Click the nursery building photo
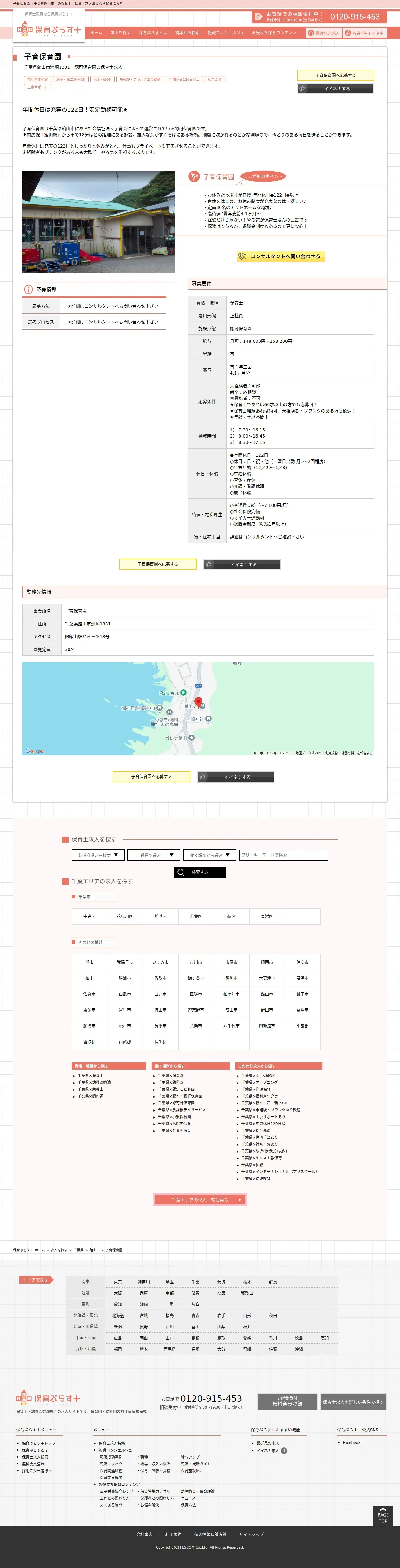The image size is (400, 1568). point(98,221)
